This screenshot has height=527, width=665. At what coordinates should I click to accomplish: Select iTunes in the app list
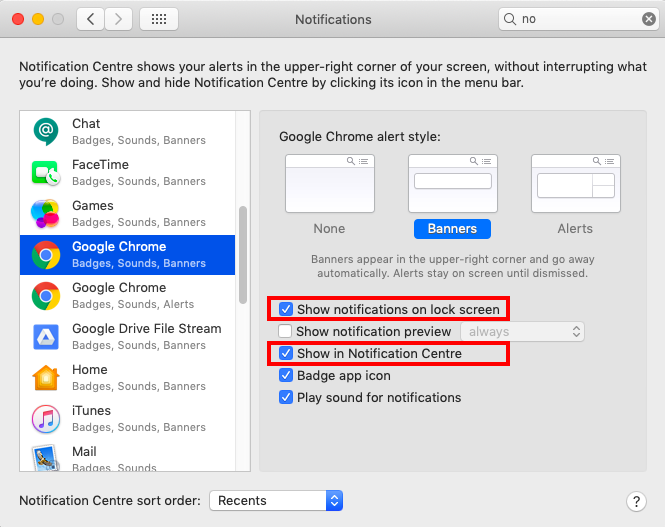(127, 419)
